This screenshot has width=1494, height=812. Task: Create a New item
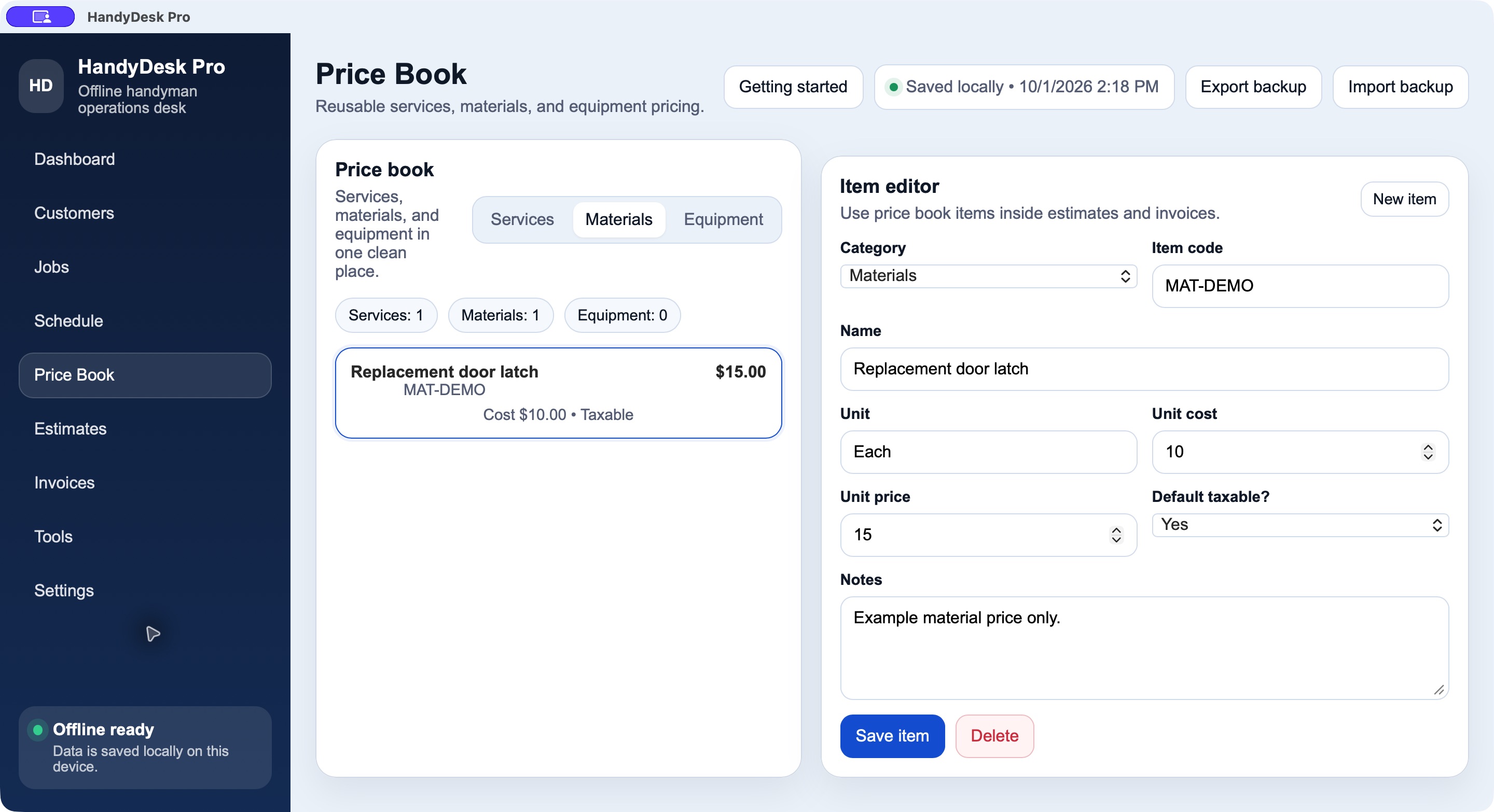pyautogui.click(x=1404, y=200)
